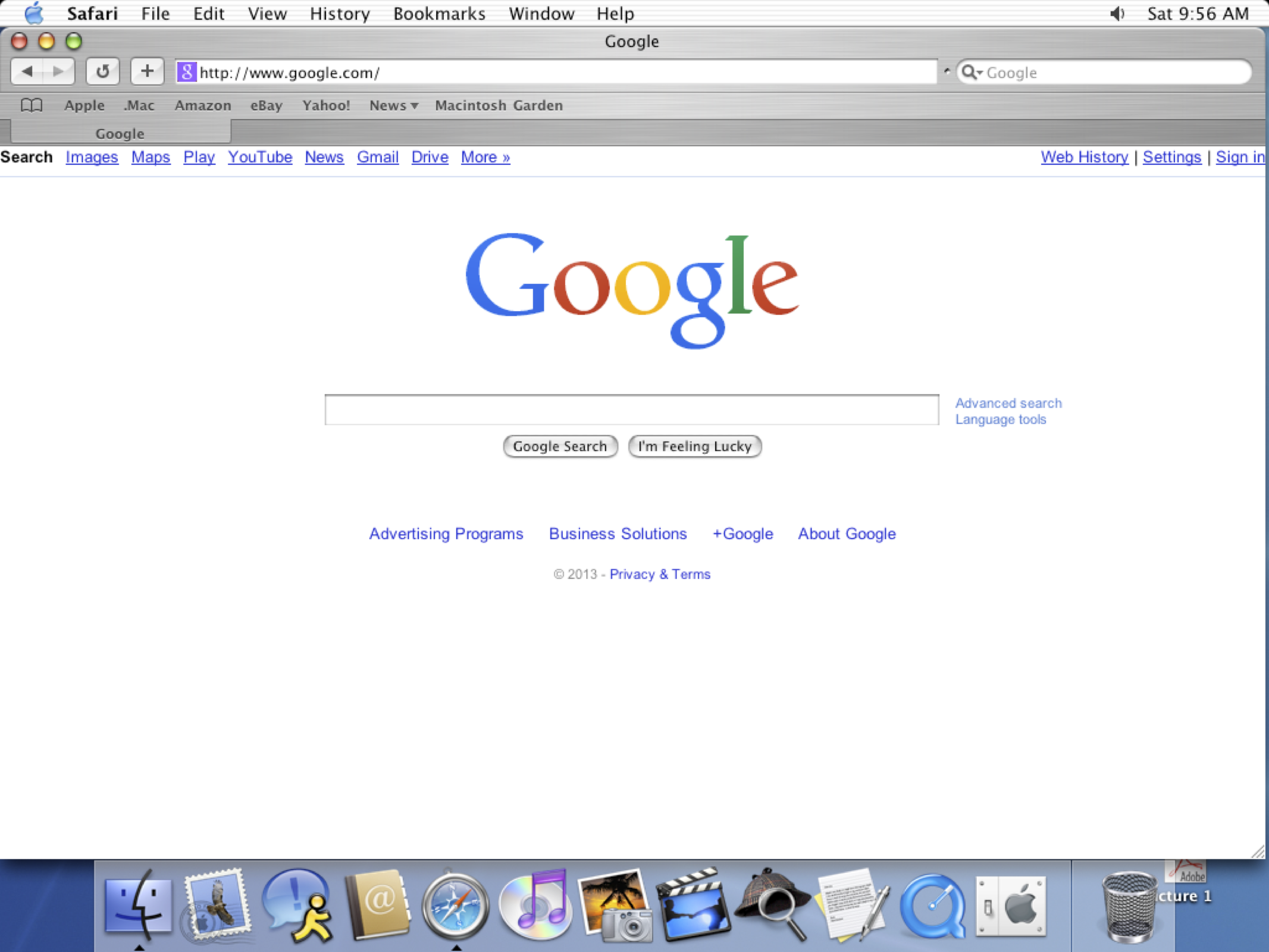The height and width of the screenshot is (952, 1269).
Task: Go back with the Safari back arrow
Action: click(27, 72)
